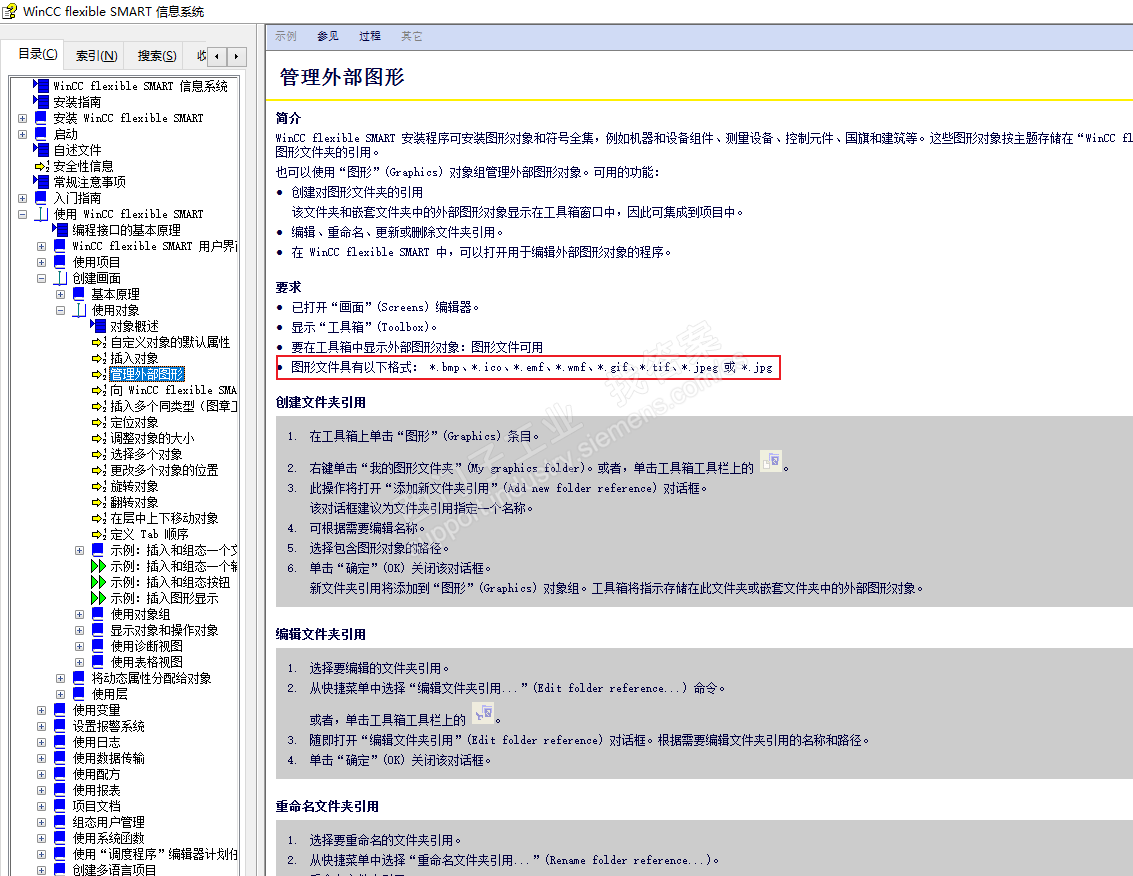The image size is (1133, 876).
Task: Click the arrow icon beside 安全性信息
Action: click(x=42, y=166)
